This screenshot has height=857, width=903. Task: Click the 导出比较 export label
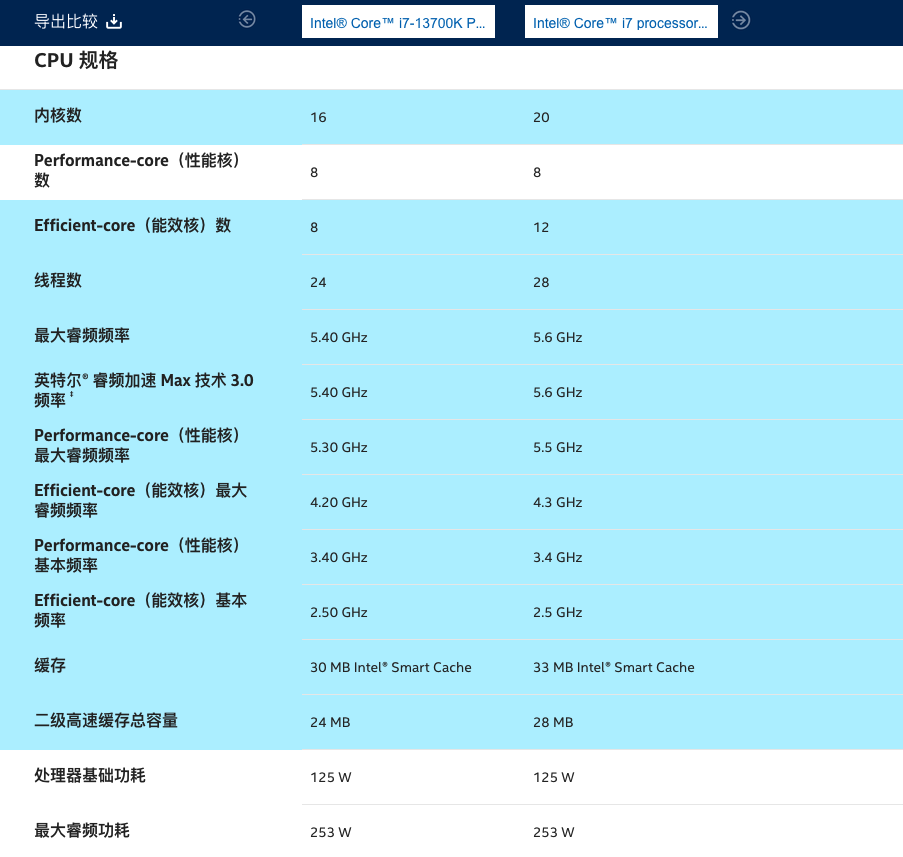pyautogui.click(x=66, y=21)
